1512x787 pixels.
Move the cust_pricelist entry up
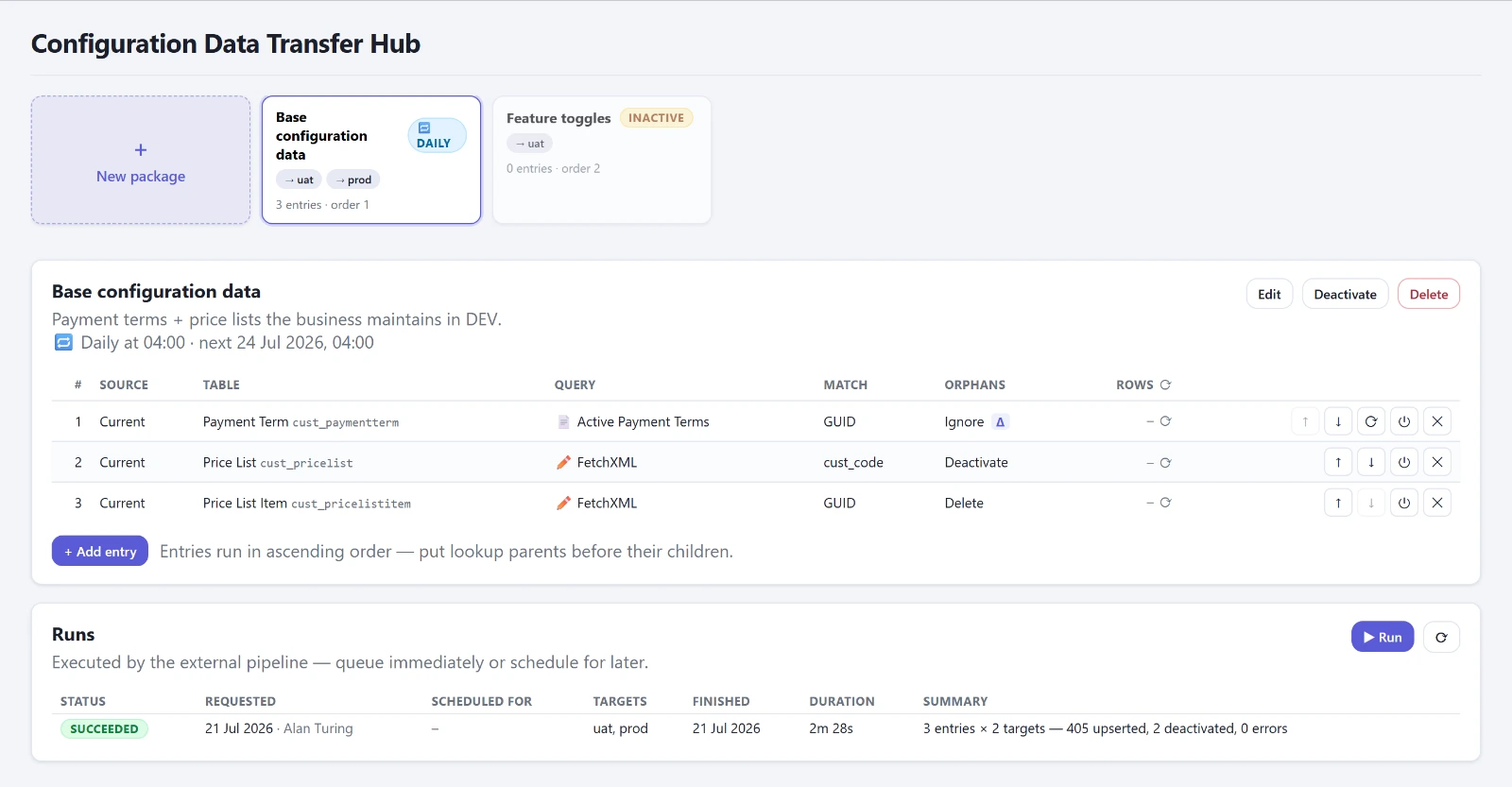click(1338, 463)
